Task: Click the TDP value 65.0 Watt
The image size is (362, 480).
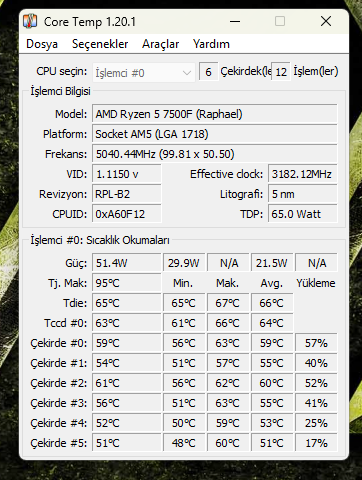Action: [303, 214]
